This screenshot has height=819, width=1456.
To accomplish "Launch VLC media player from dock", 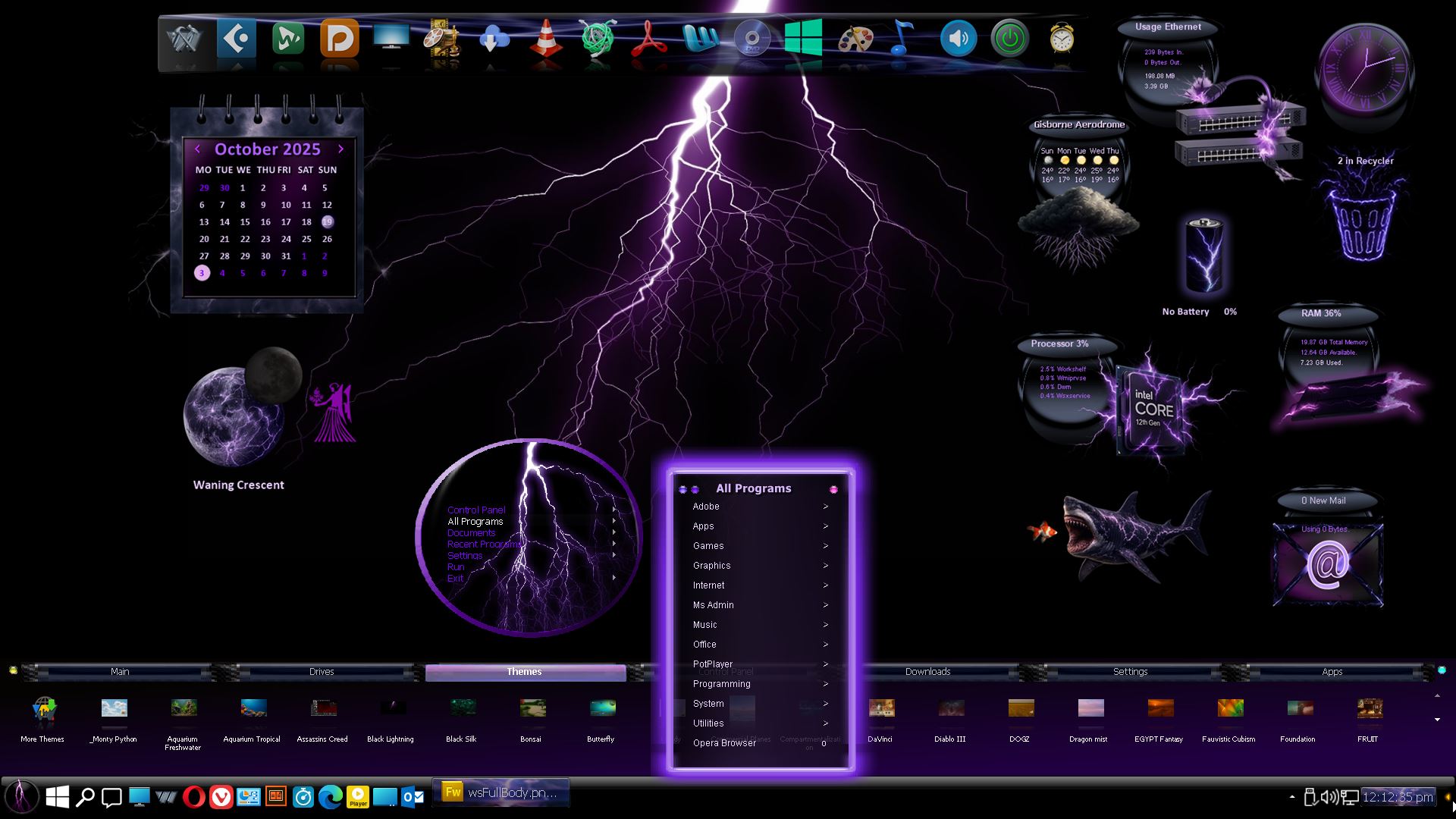I will 546,38.
